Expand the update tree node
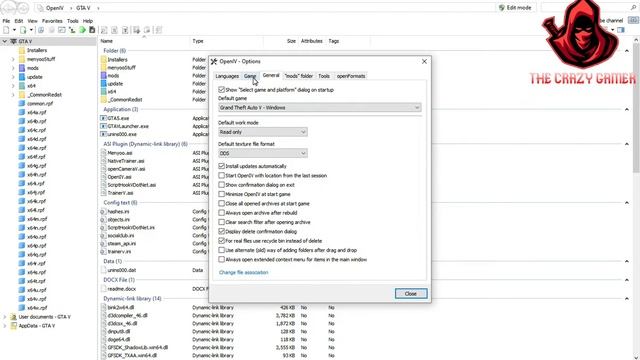This screenshot has height=360, width=640. click(13, 77)
